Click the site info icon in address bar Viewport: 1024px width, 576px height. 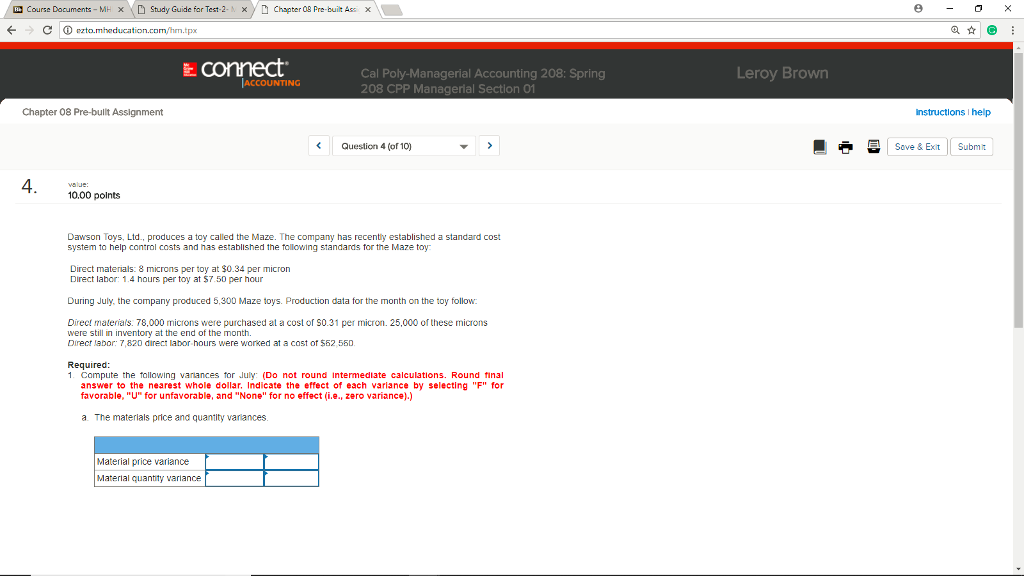click(x=67, y=30)
